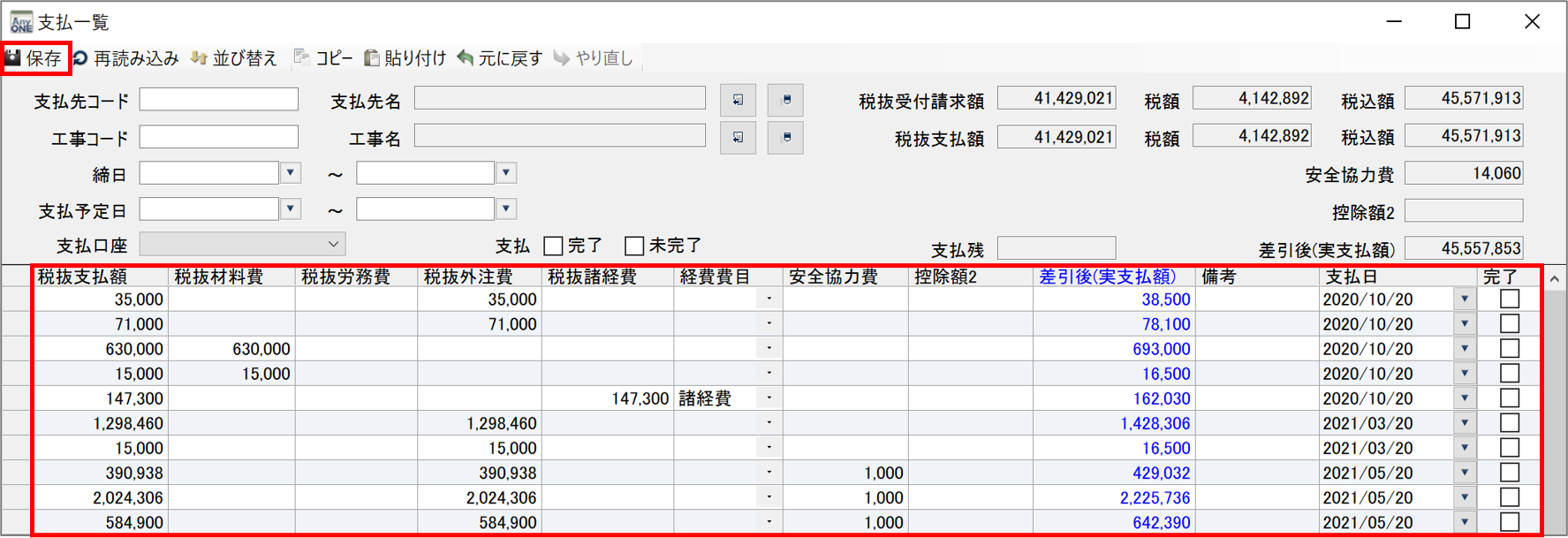Click the 保存 save icon in toolbar
Screen dimensions: 1568x538
click(x=14, y=58)
